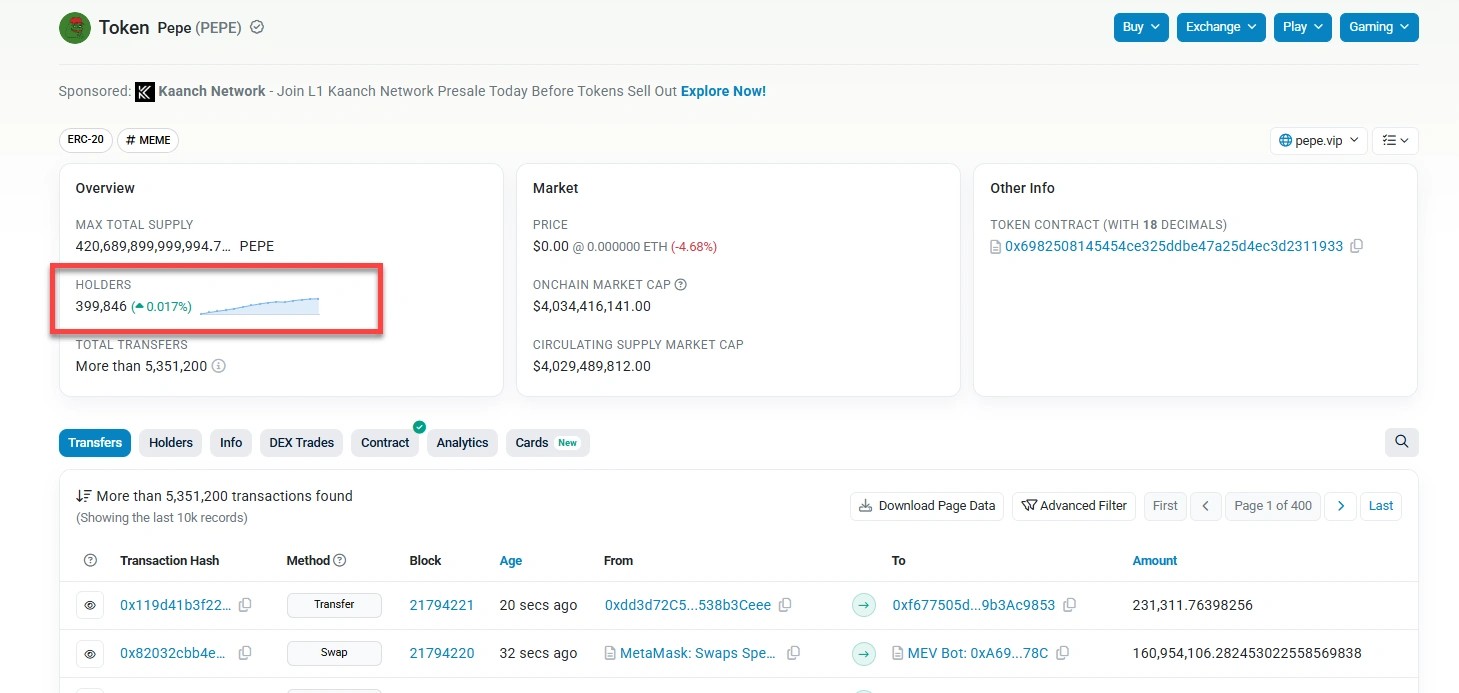Viewport: 1459px width, 693px height.
Task: Open the Onchain Market Cap tooltip icon
Action: click(682, 284)
